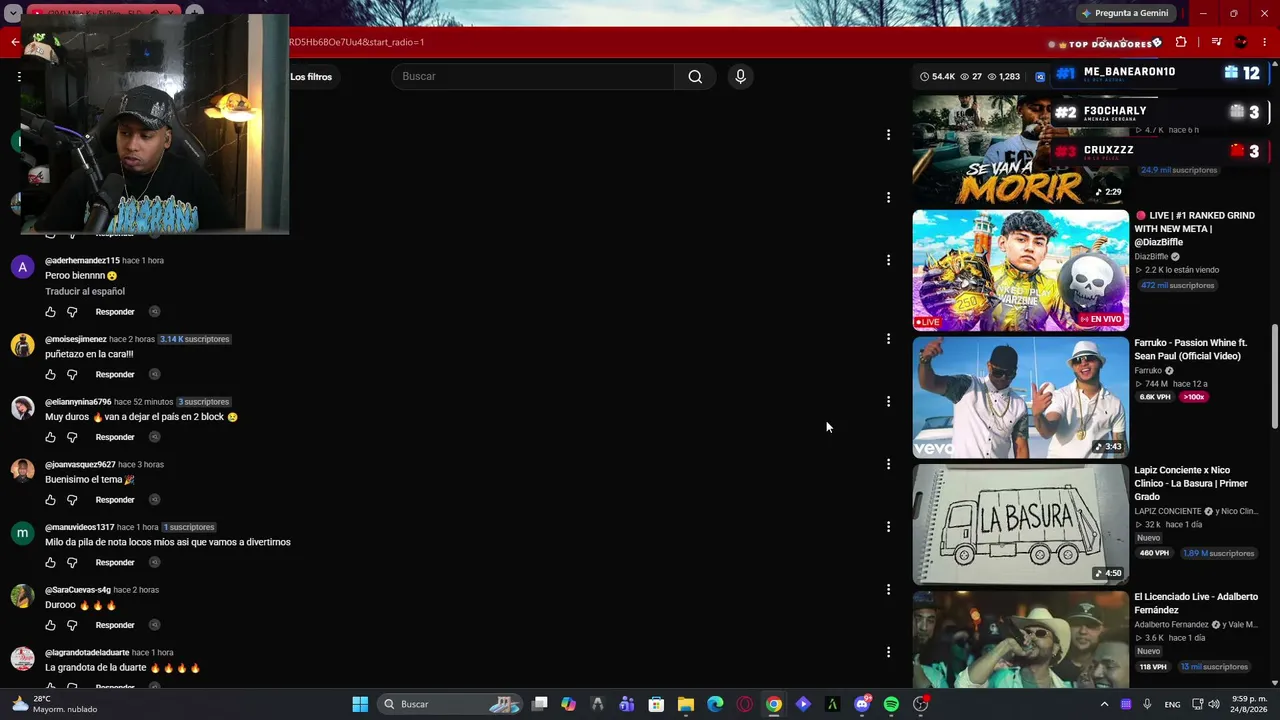Dislike the comment by @aderhernandez115
Viewport: 1280px width, 720px height.
(72, 312)
